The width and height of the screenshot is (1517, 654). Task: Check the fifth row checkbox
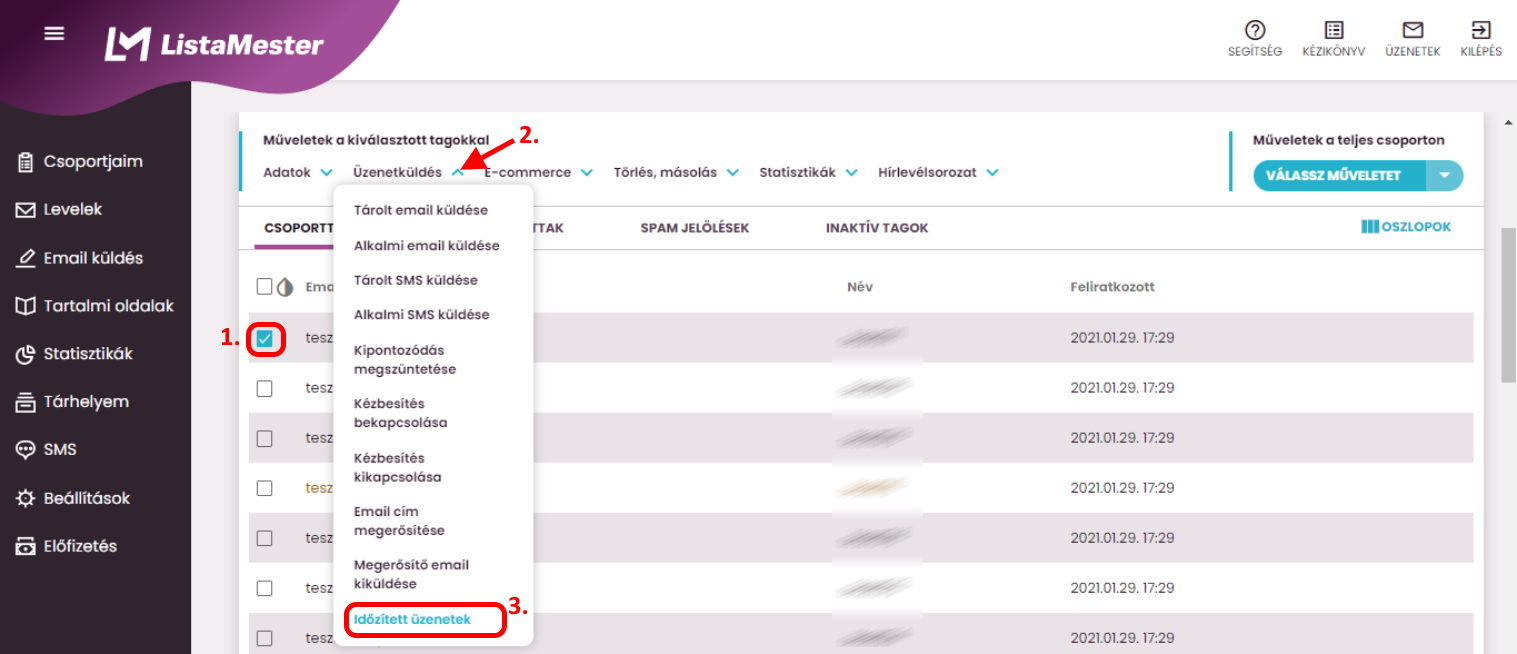pyautogui.click(x=264, y=538)
